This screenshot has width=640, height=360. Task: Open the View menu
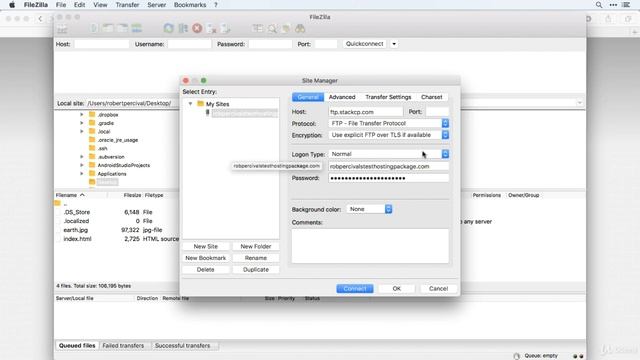pyautogui.click(x=100, y=5)
